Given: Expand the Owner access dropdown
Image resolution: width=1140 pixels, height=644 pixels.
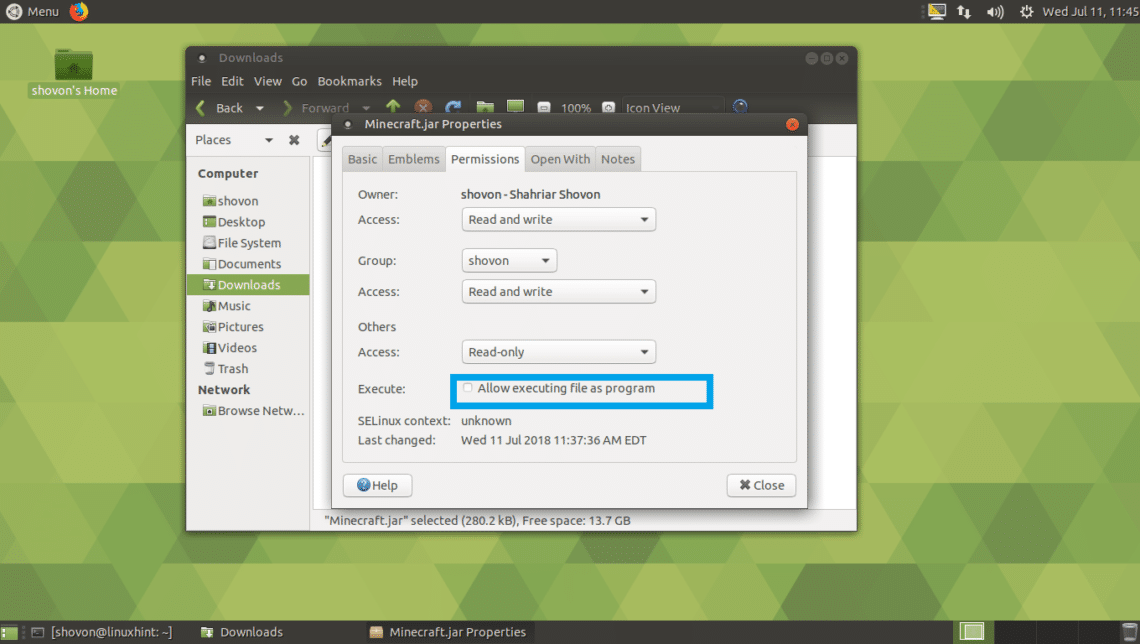Looking at the screenshot, I should [558, 220].
